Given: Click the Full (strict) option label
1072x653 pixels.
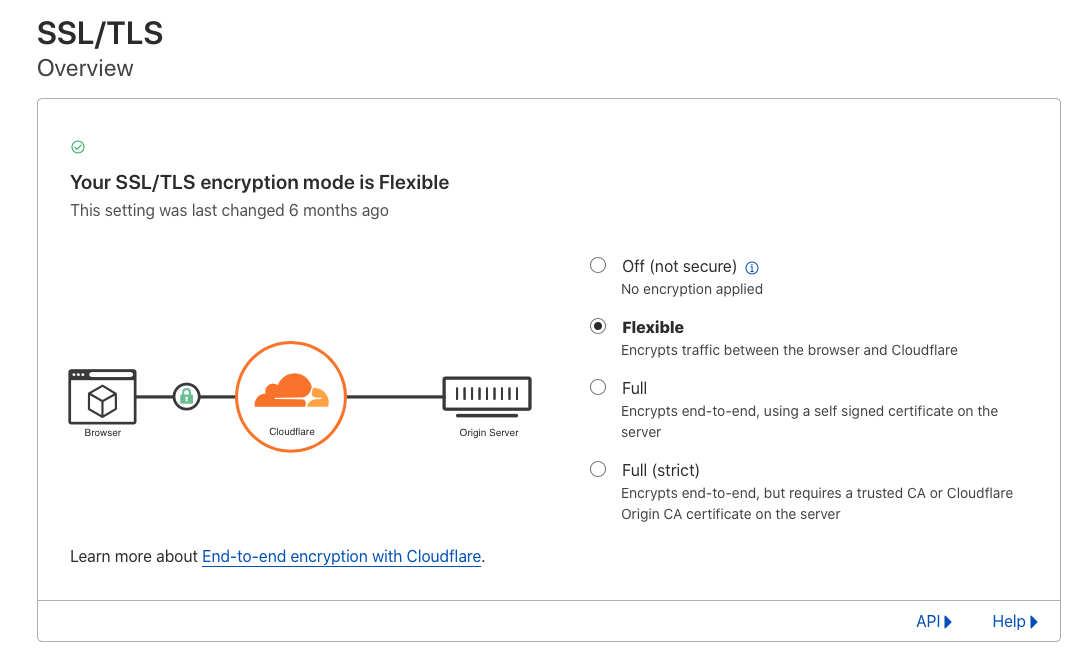Looking at the screenshot, I should coord(660,470).
